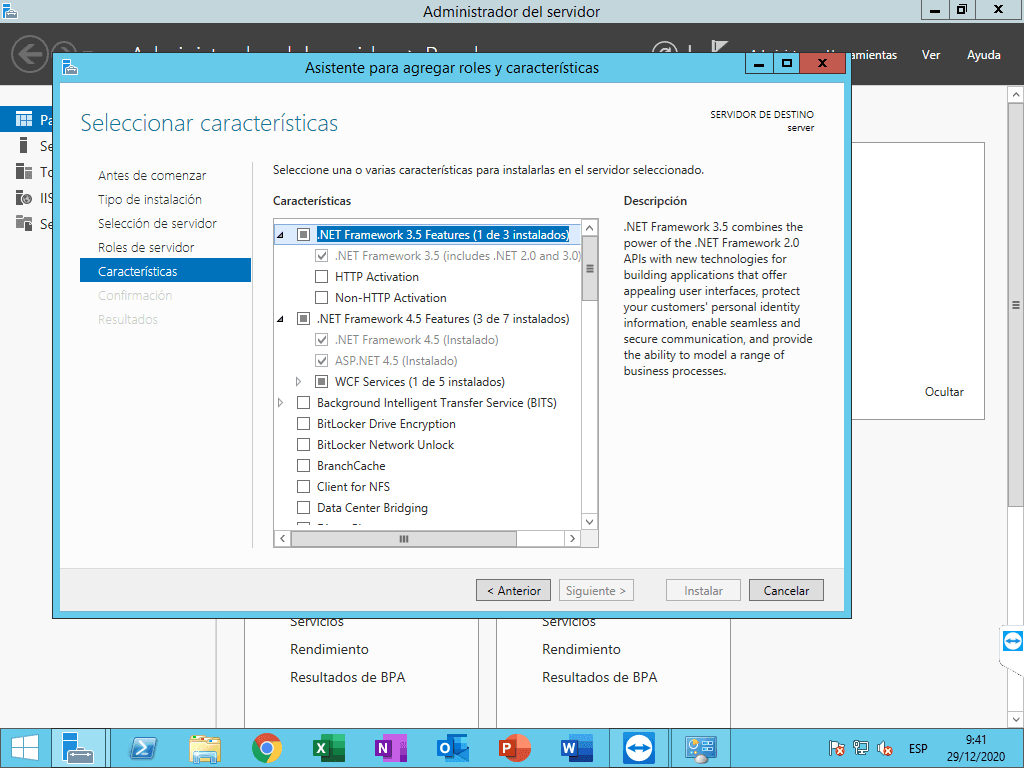1024x768 pixels.
Task: Open Windows PowerShell from the taskbar
Action: 142,748
